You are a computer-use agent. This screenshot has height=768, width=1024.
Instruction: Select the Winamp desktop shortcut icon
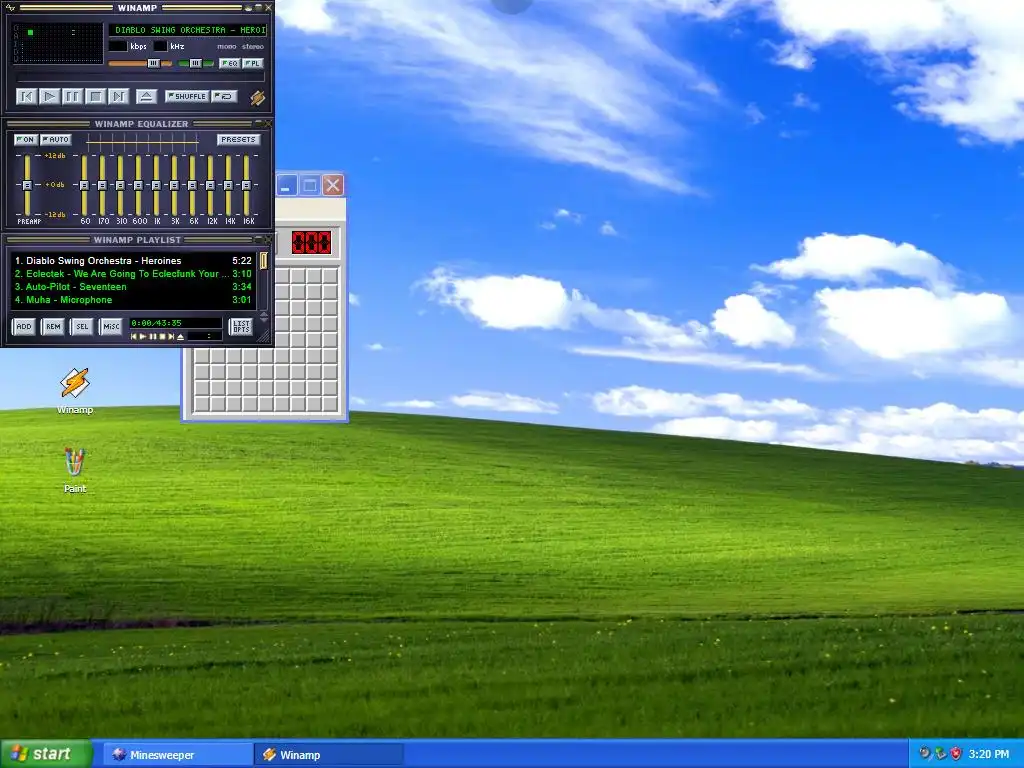(74, 391)
